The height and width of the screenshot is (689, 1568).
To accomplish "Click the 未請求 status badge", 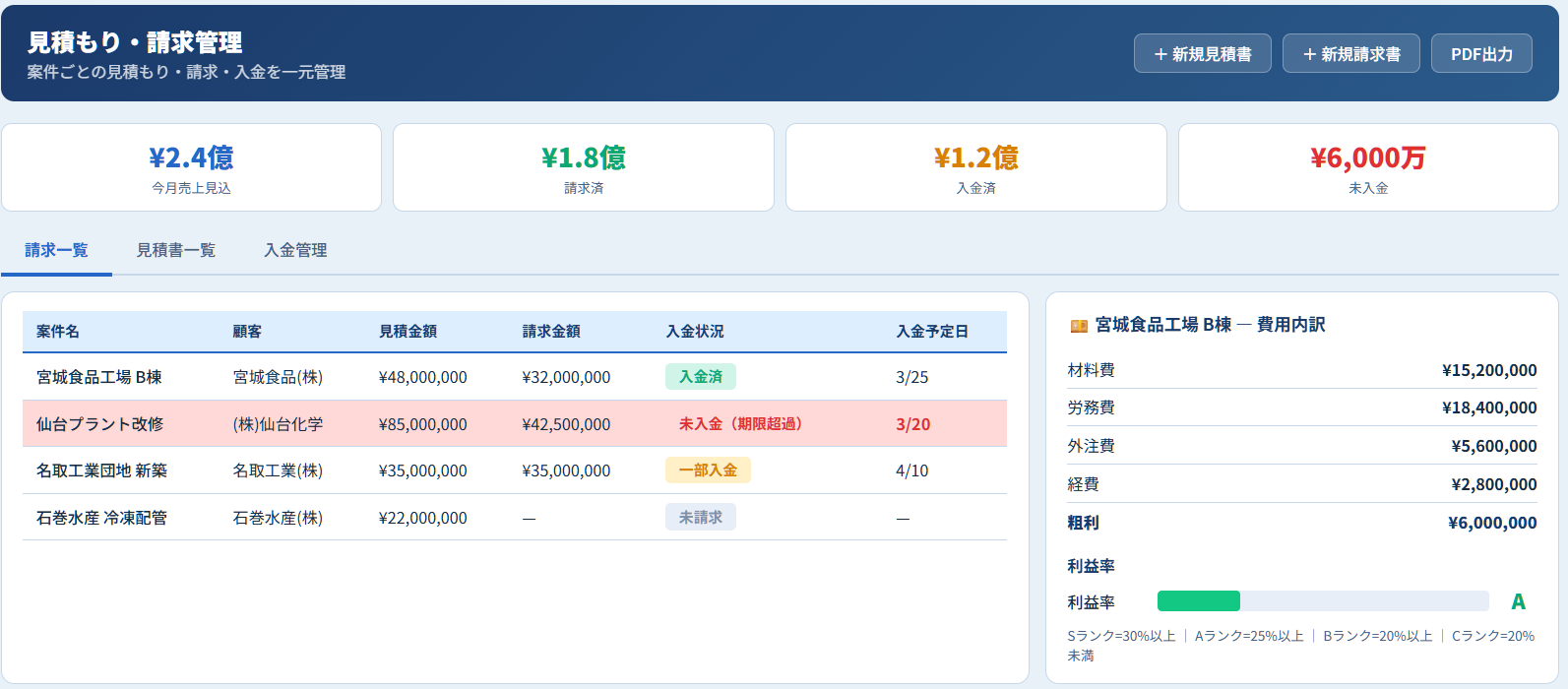I will (x=700, y=518).
